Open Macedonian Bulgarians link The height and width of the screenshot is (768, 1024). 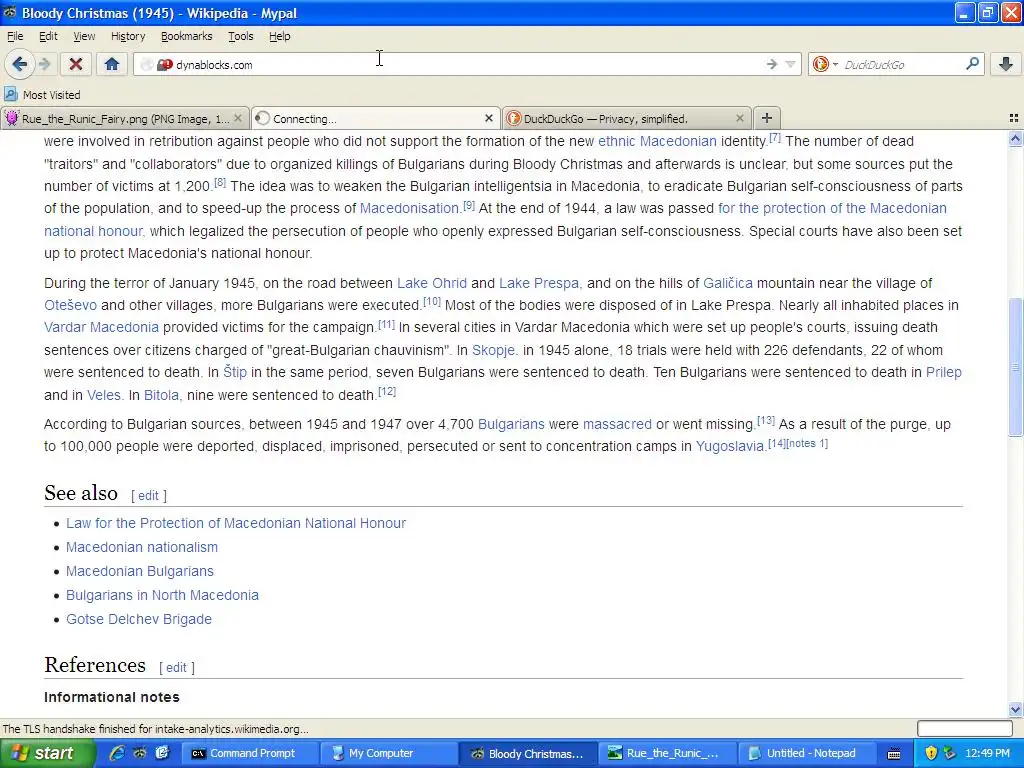coord(140,571)
